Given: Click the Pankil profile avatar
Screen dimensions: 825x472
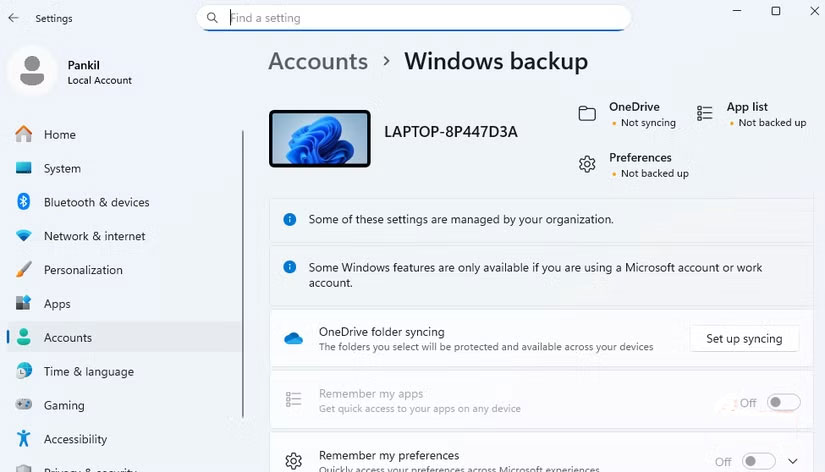Looking at the screenshot, I should (x=33, y=72).
